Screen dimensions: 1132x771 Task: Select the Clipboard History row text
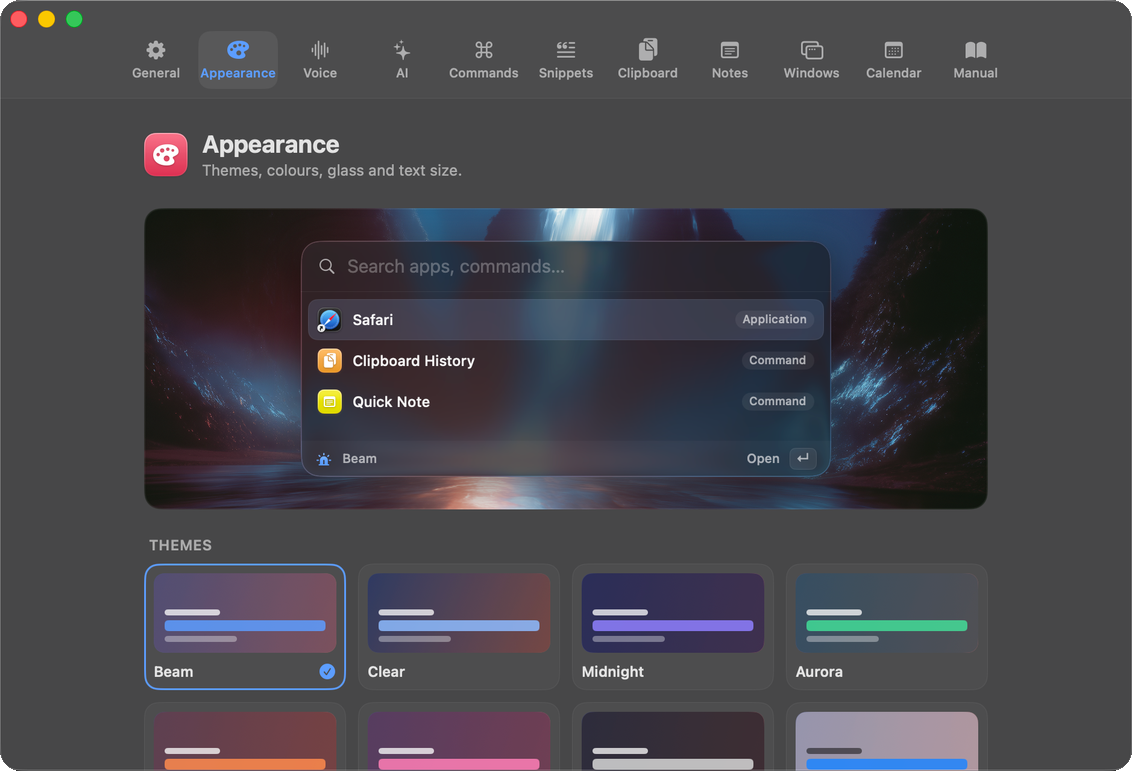point(414,361)
